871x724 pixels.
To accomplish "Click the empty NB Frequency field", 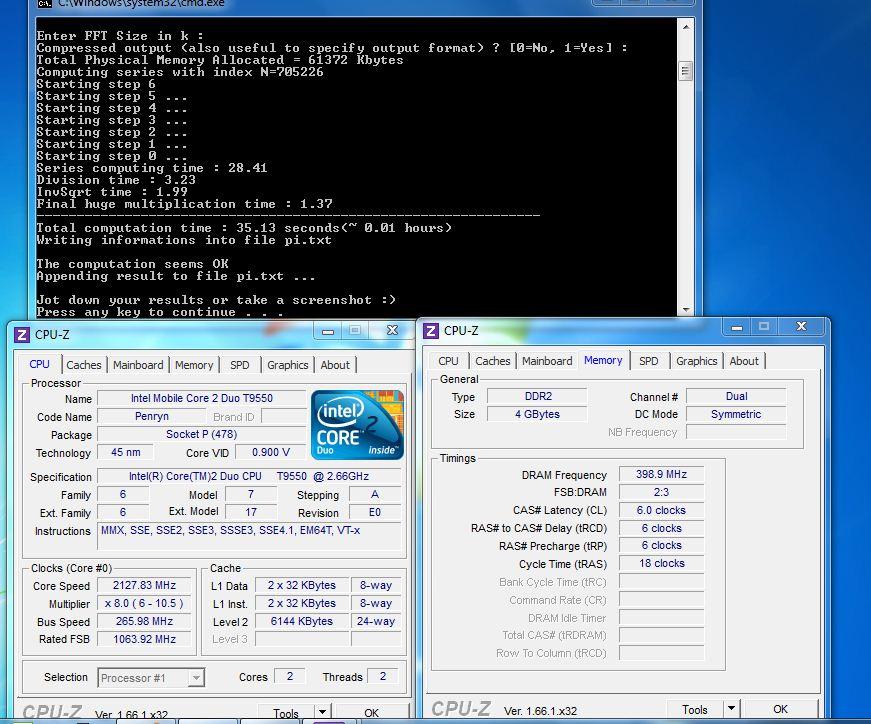I will tap(737, 432).
